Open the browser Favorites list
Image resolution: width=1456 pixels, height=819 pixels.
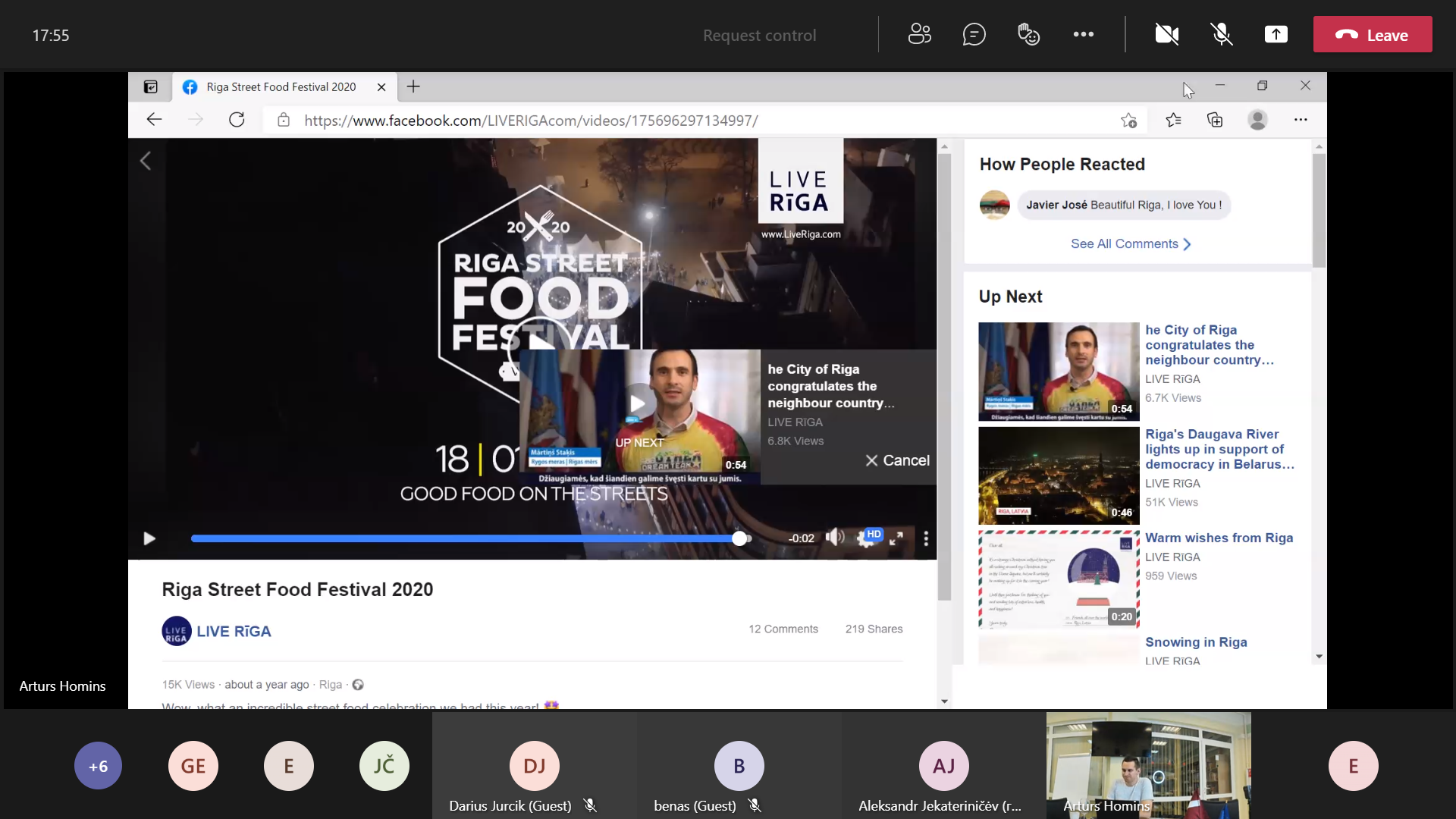(x=1173, y=120)
